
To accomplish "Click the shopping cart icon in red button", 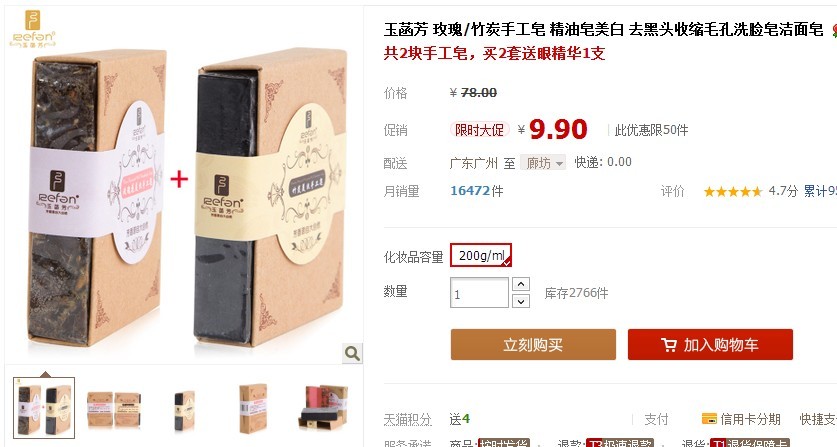I will coord(669,344).
